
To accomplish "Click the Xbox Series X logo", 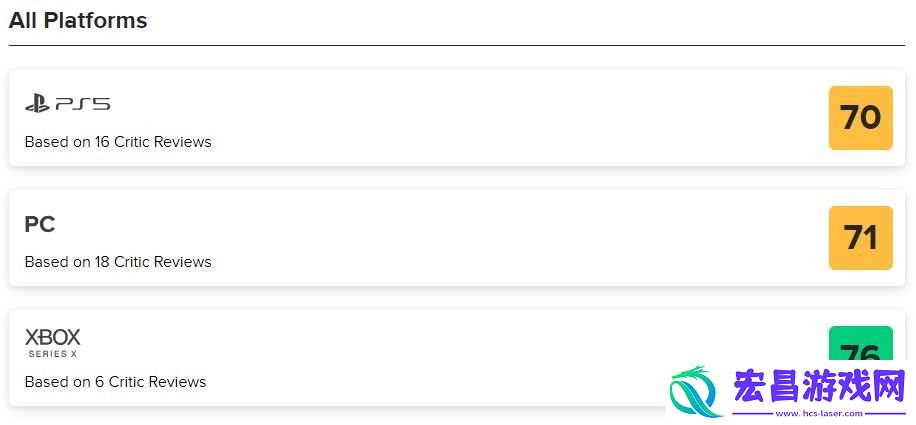I will click(x=53, y=343).
